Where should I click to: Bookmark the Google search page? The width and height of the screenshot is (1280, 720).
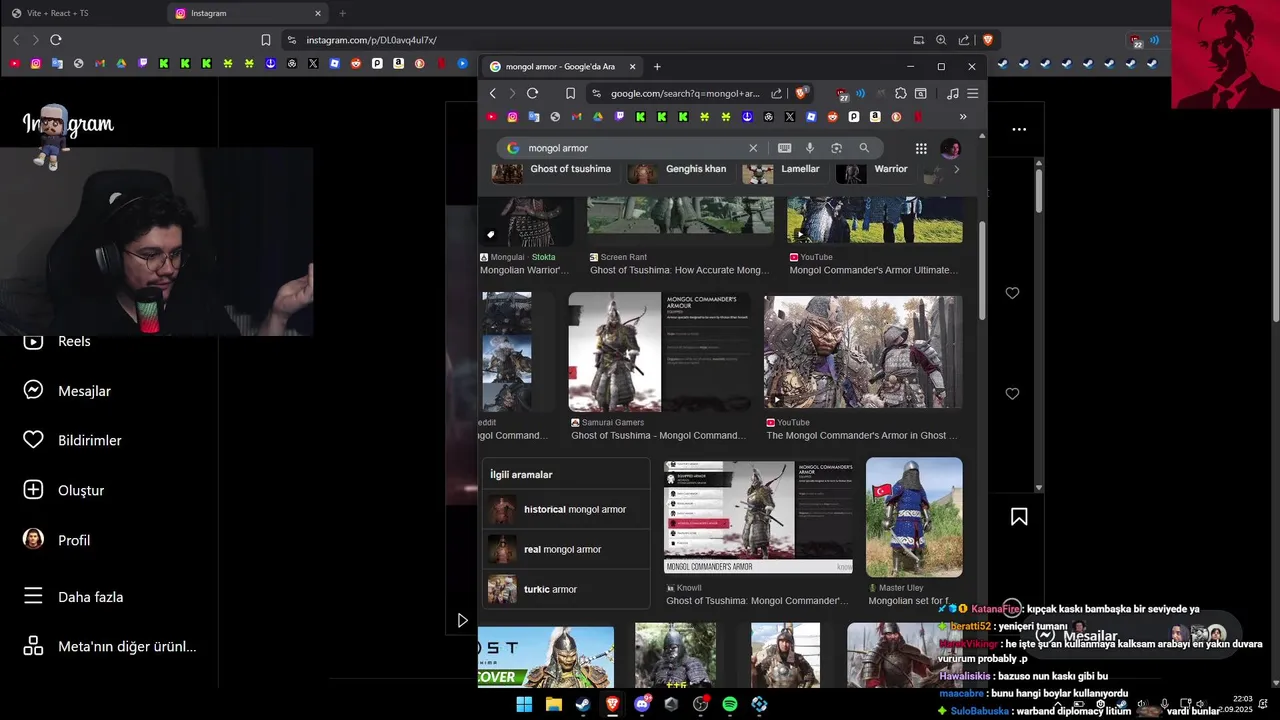point(570,93)
